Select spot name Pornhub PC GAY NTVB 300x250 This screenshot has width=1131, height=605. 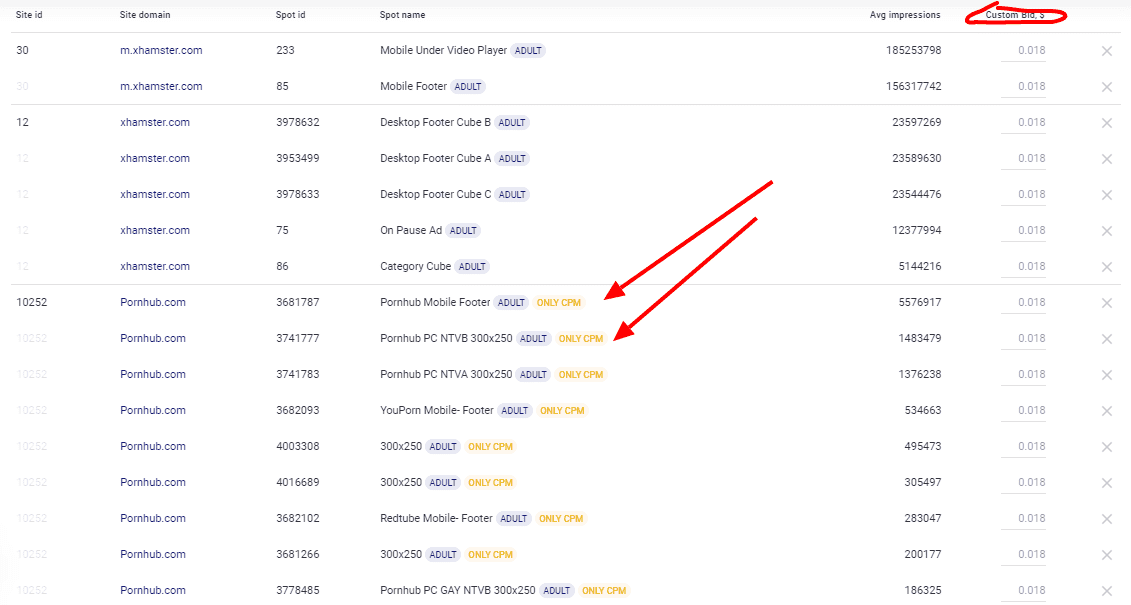tap(457, 591)
